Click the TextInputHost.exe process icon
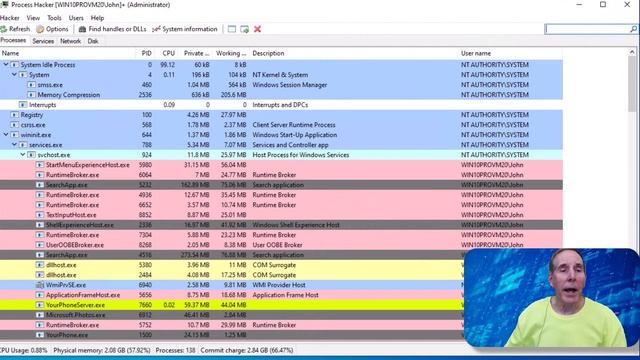This screenshot has width=640, height=360. (40, 215)
